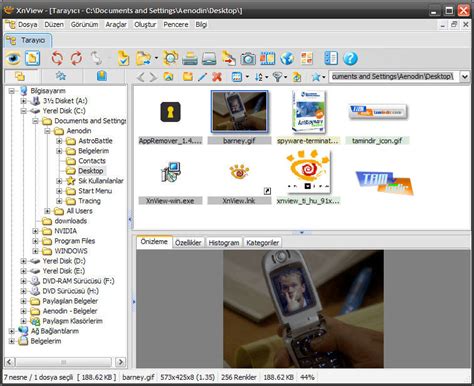Viewport: 474px width, 386px height.
Task: Click the scanner acquire icon
Action: tap(209, 59)
